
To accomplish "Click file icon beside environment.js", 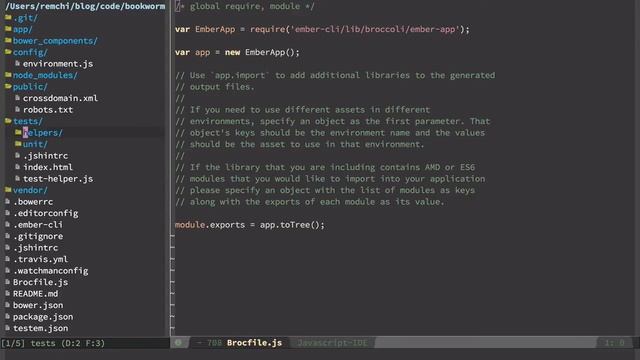I will tap(18, 63).
